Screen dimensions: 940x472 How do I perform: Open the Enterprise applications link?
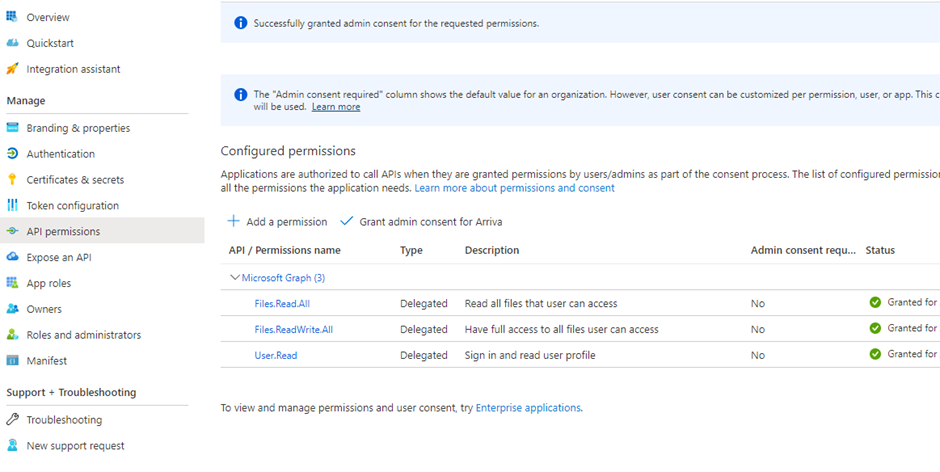pos(528,408)
